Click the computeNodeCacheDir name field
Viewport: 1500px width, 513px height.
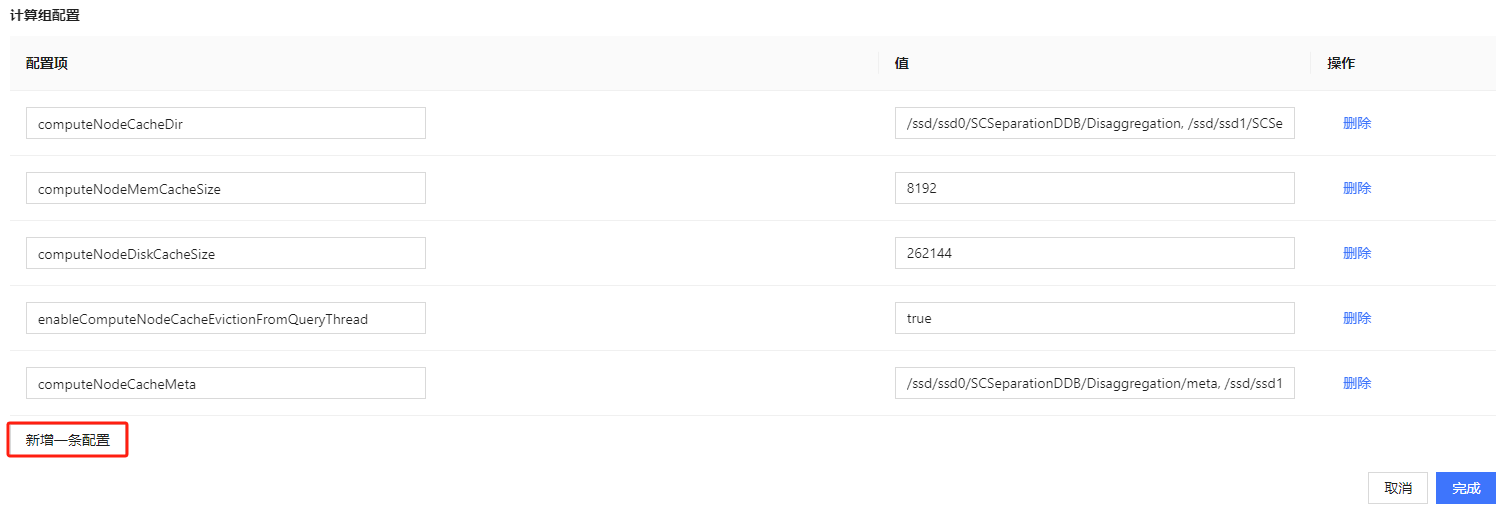click(x=225, y=124)
